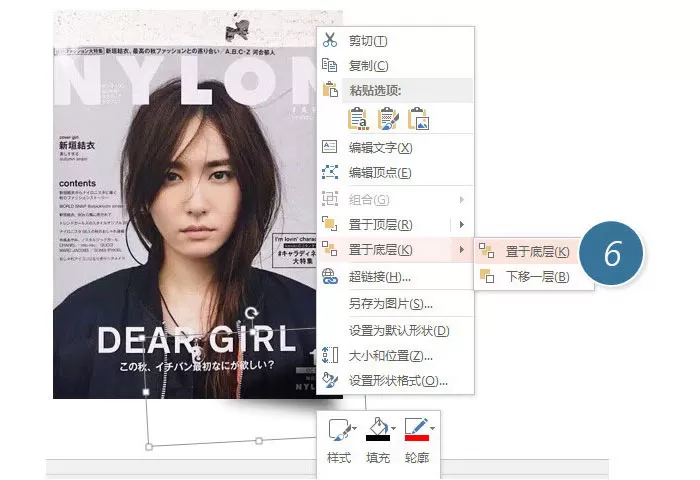This screenshot has height=480, width=700.
Task: Click the 样式 label button
Action: pyautogui.click(x=339, y=458)
